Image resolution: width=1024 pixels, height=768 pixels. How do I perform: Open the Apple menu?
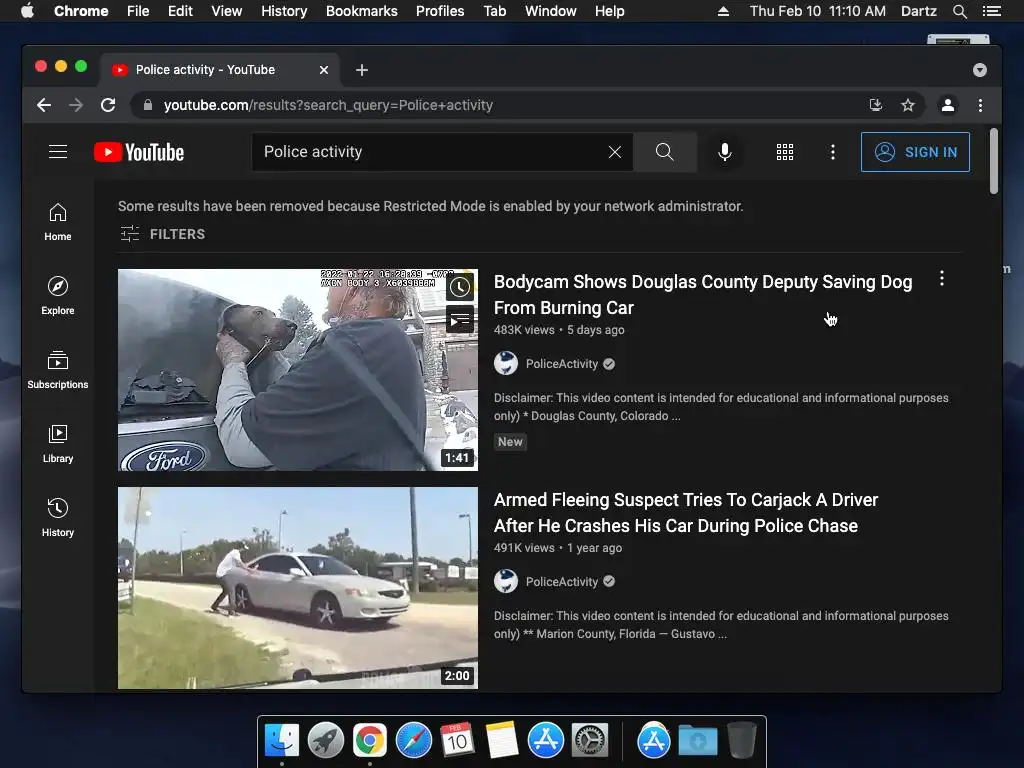coord(27,11)
